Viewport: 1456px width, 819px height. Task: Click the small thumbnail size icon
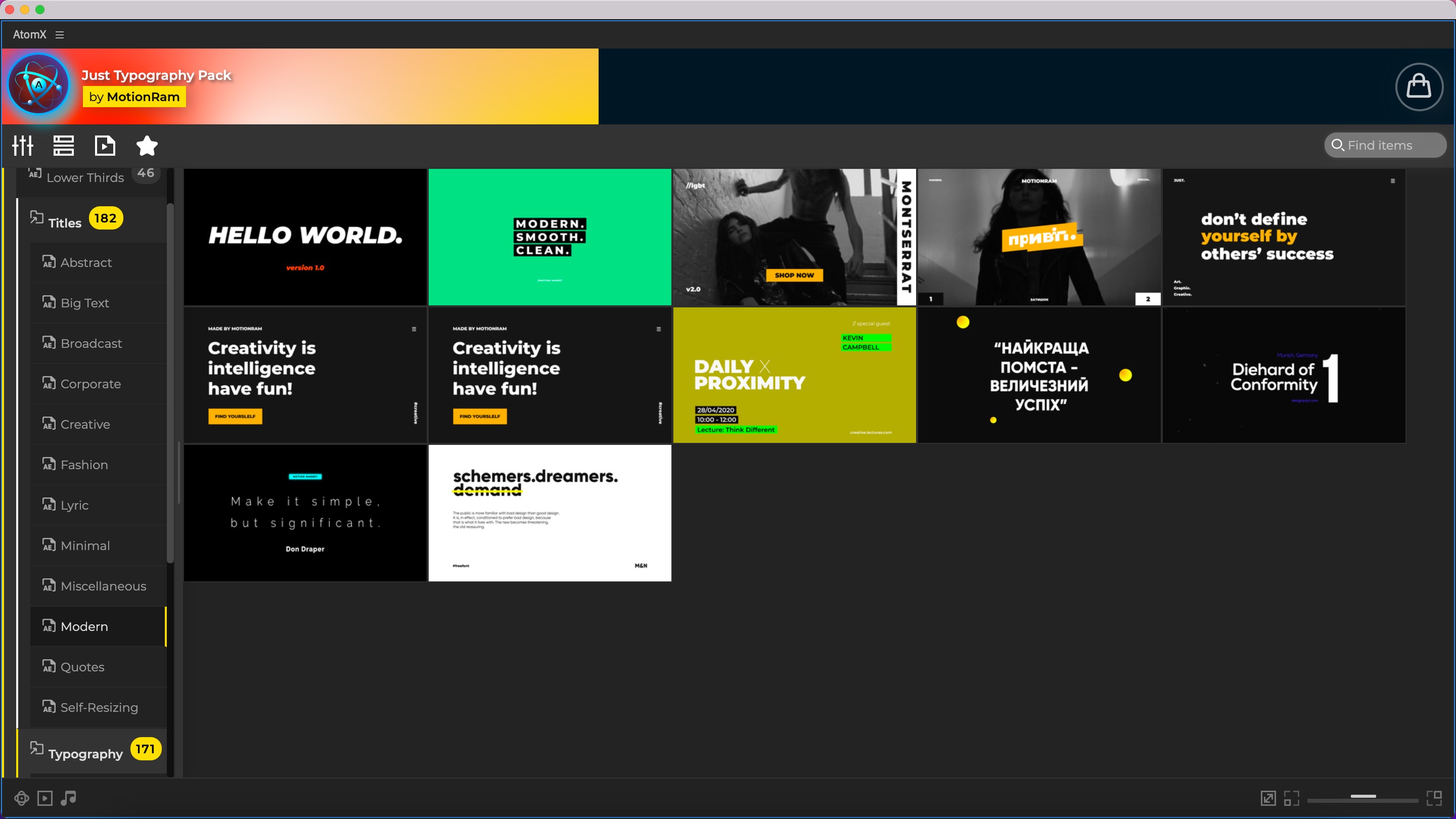coord(1291,798)
